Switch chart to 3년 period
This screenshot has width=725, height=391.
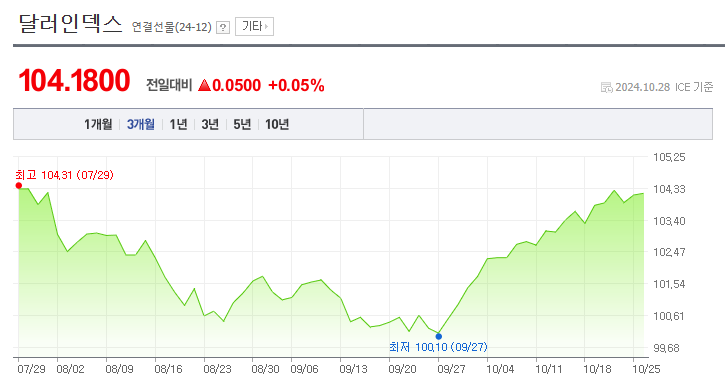210,124
